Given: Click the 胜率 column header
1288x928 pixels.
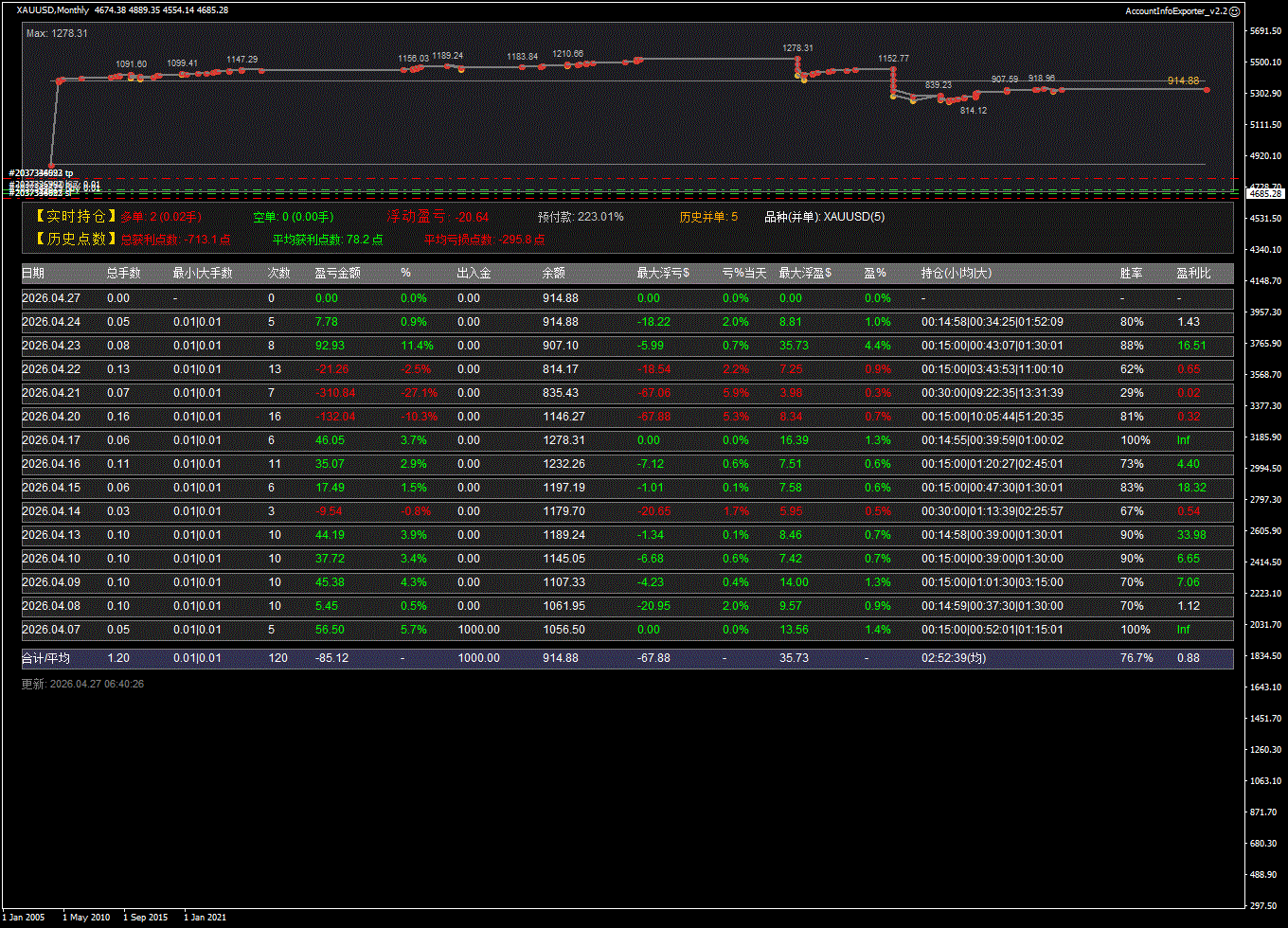Looking at the screenshot, I should coord(1131,274).
